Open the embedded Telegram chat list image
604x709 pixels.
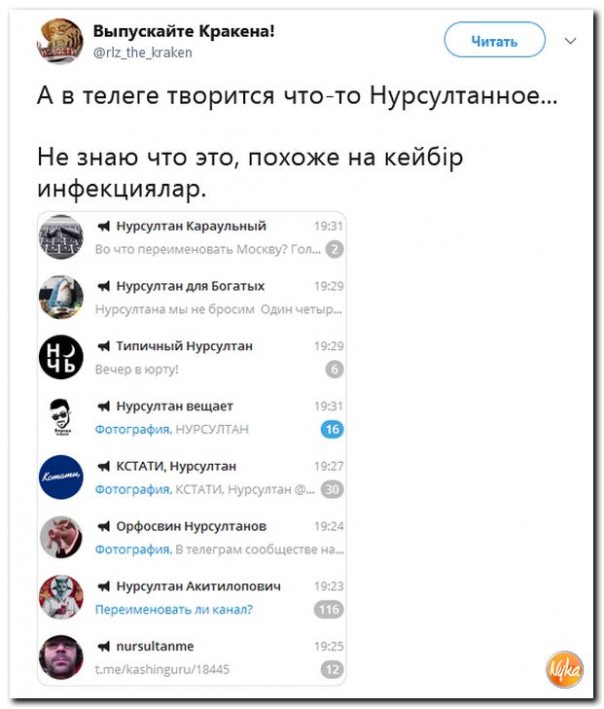tap(192, 448)
